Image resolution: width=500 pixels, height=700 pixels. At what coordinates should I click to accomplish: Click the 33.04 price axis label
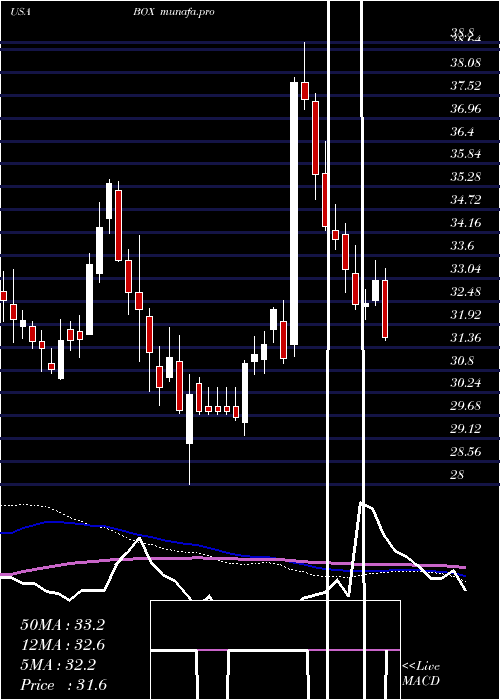(466, 269)
